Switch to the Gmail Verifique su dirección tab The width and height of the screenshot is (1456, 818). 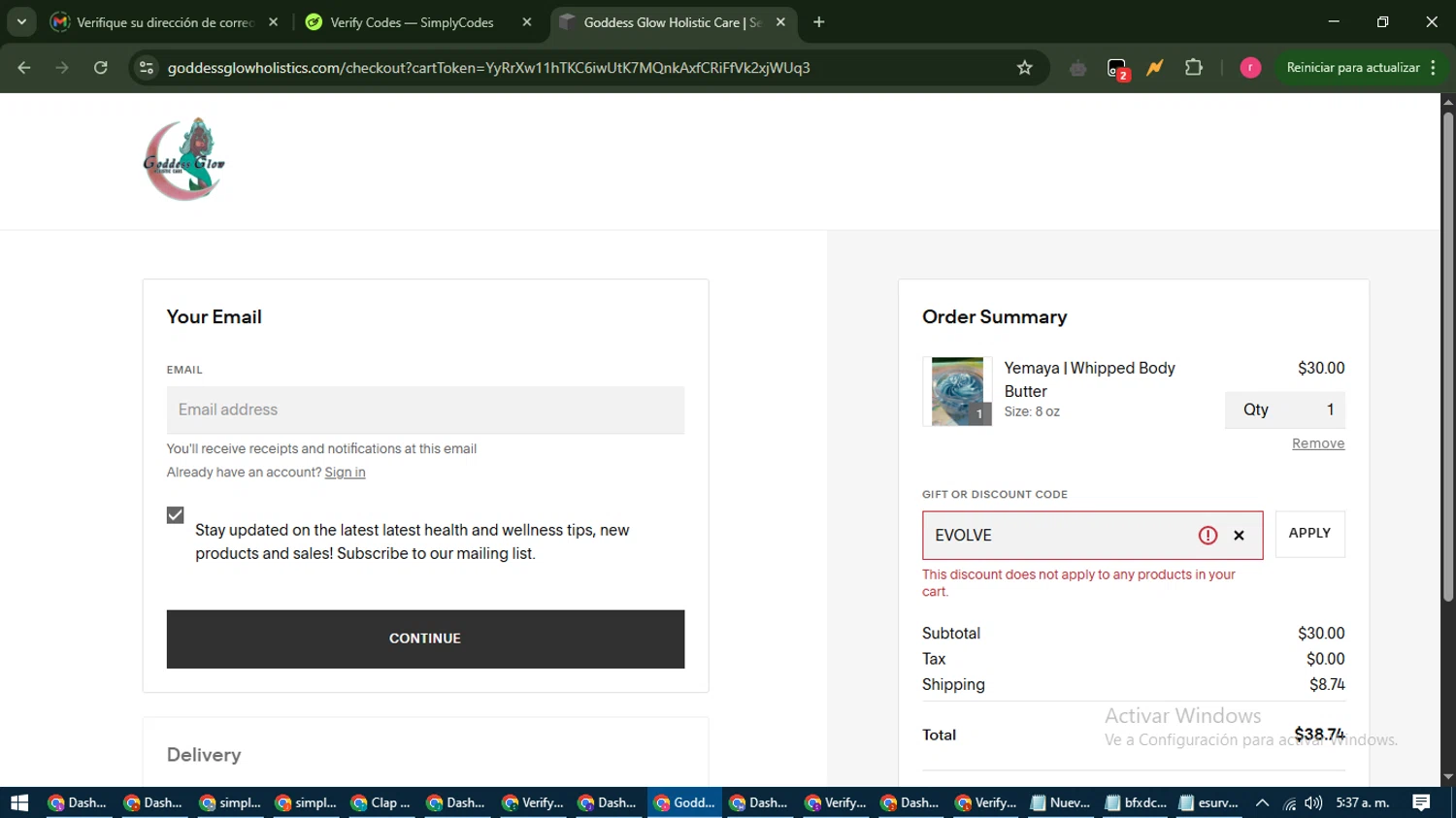(x=164, y=22)
